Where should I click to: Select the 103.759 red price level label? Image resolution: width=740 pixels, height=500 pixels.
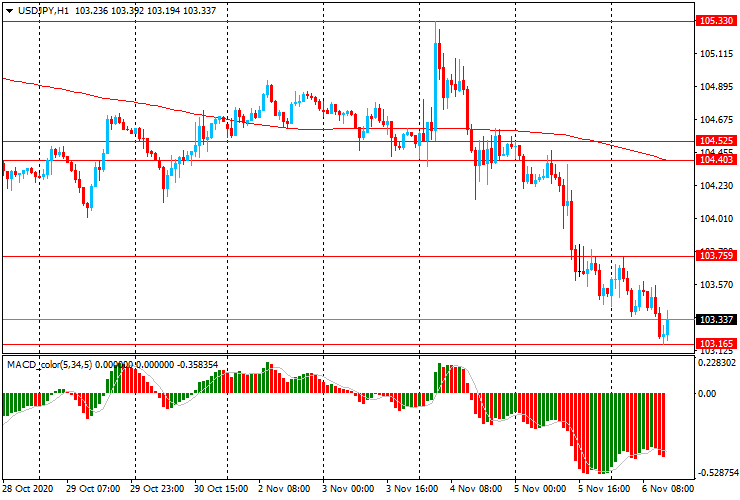pyautogui.click(x=716, y=256)
